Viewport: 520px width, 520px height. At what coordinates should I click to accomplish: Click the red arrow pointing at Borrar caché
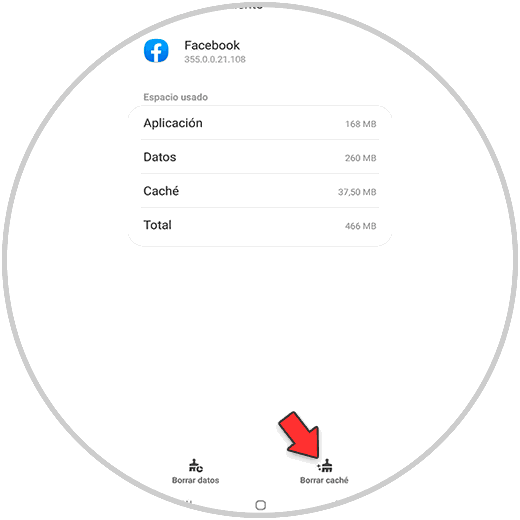pos(301,435)
